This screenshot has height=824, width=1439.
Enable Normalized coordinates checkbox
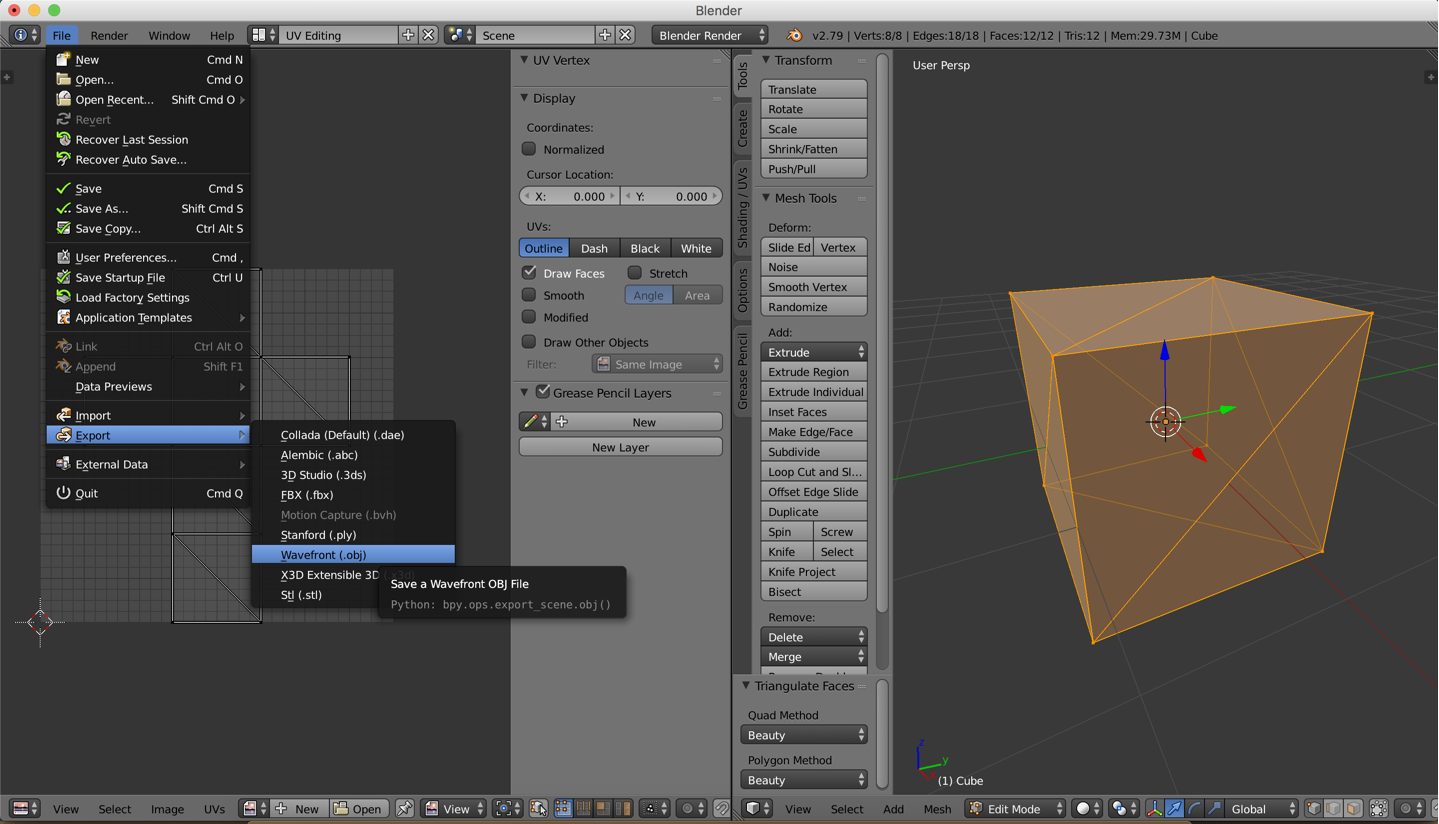(x=529, y=149)
